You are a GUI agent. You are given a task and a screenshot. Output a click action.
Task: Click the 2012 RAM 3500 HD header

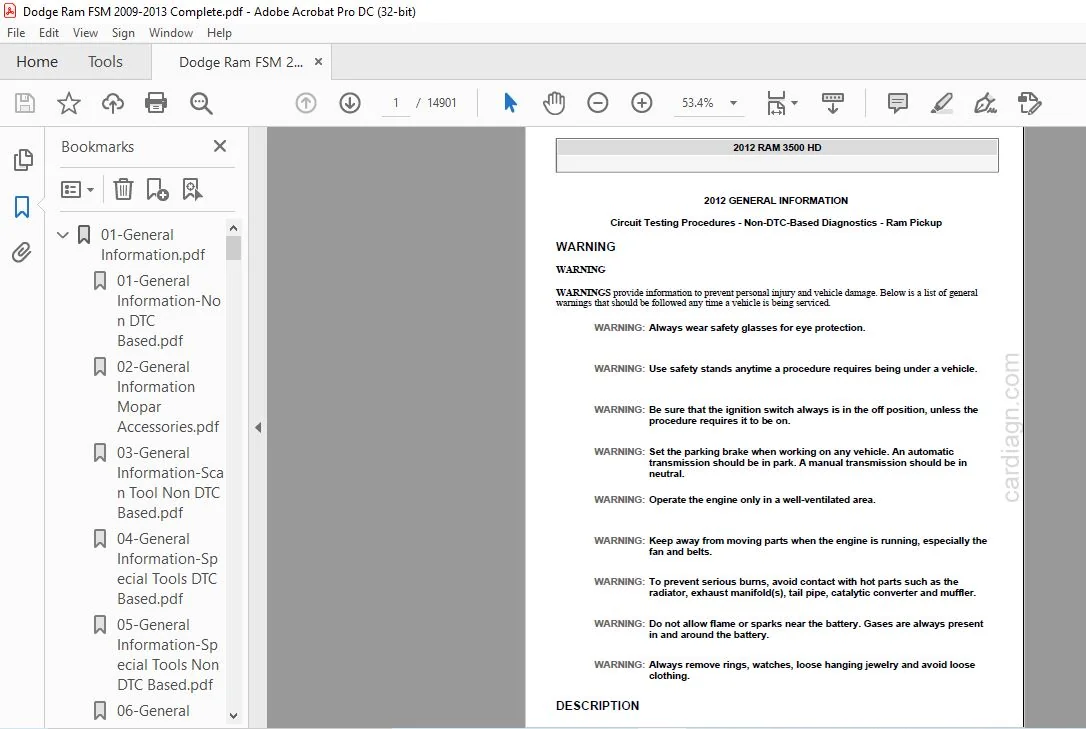click(x=776, y=147)
